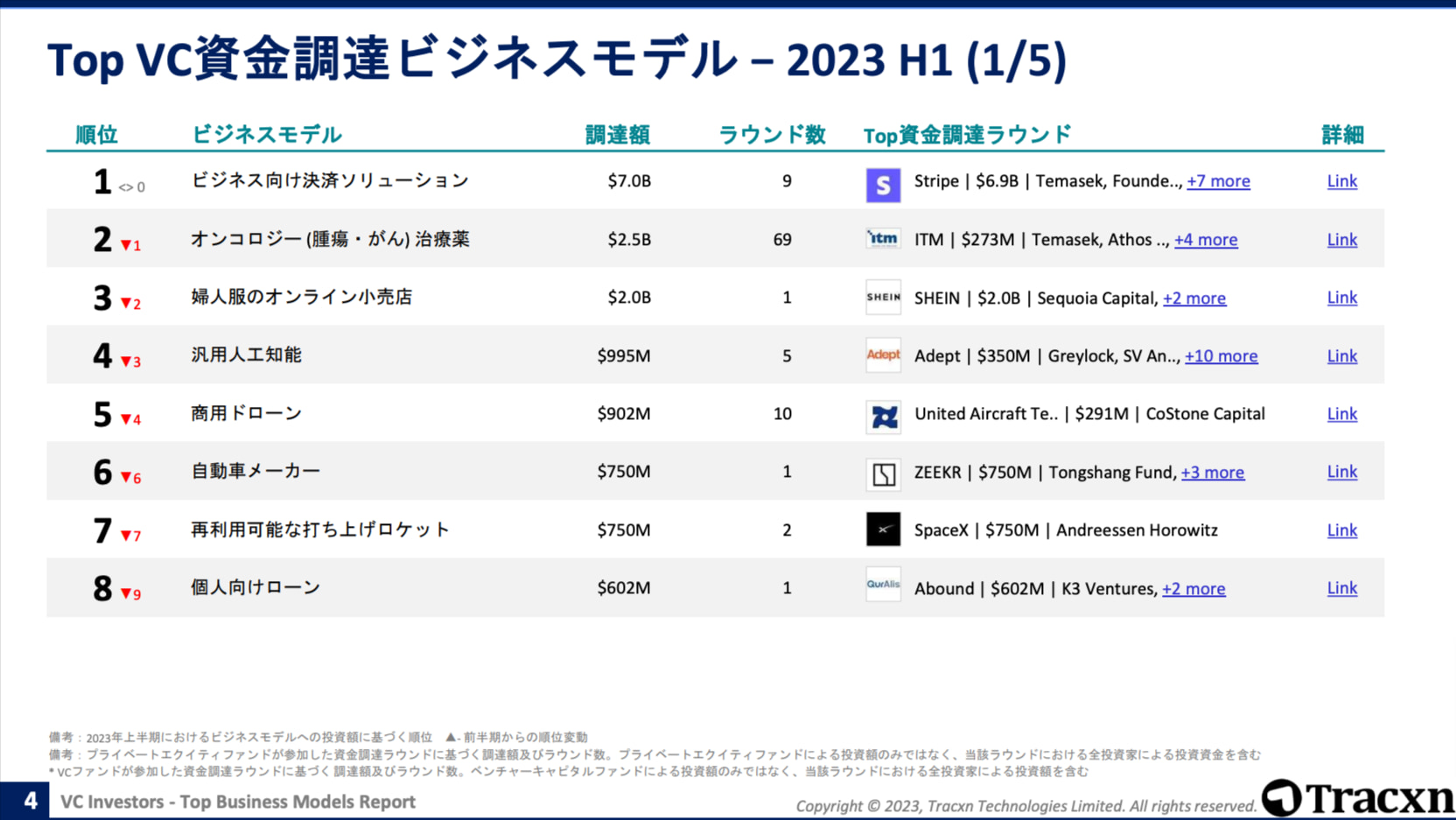Click the red down arrow at rank 8
Viewport: 1456px width, 820px height.
click(x=126, y=593)
